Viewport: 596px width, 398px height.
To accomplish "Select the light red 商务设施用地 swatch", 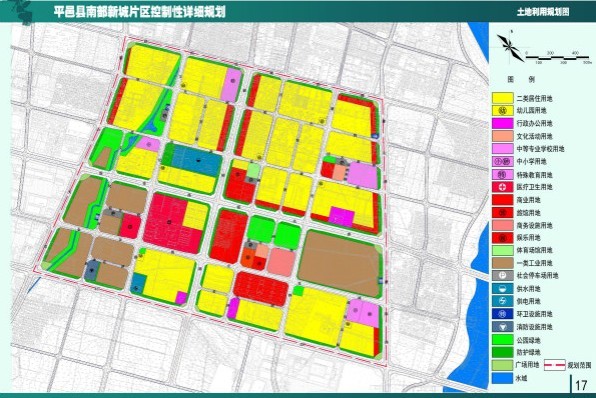I will (502, 225).
